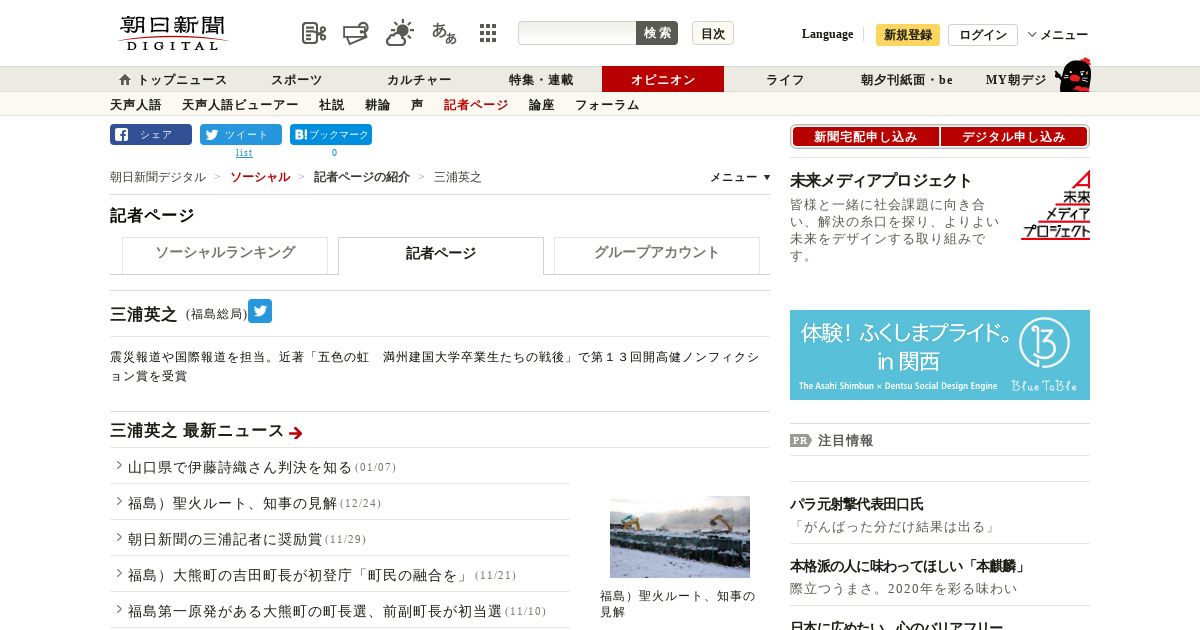Tweet page with ツイート button

(241, 135)
